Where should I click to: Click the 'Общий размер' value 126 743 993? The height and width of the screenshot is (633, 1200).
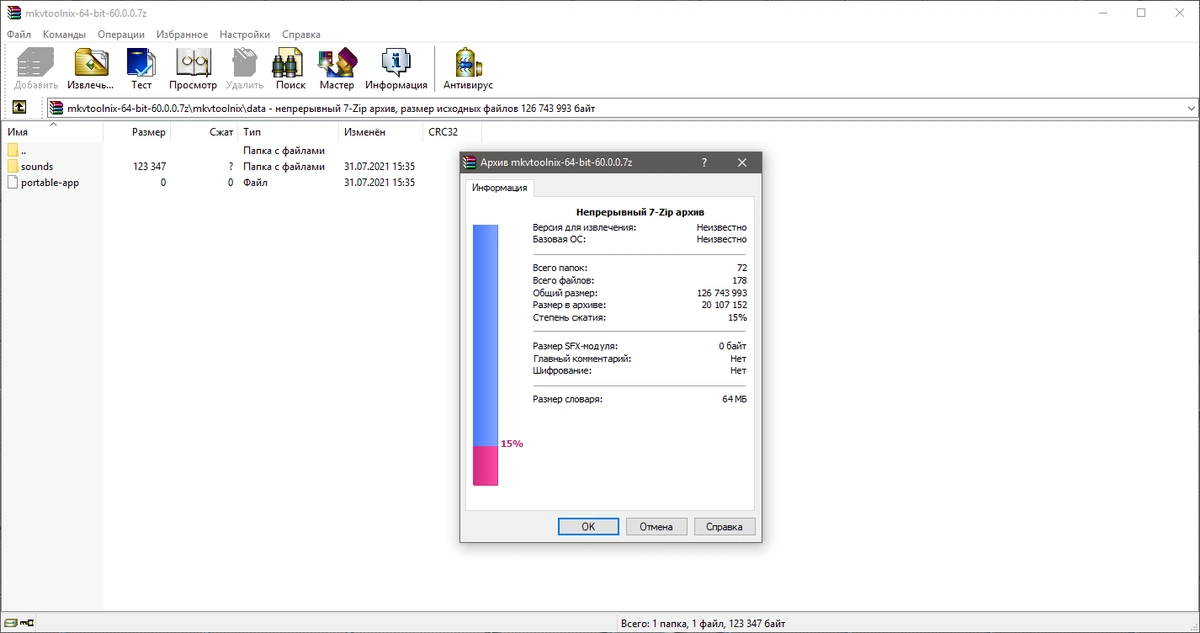(x=722, y=293)
